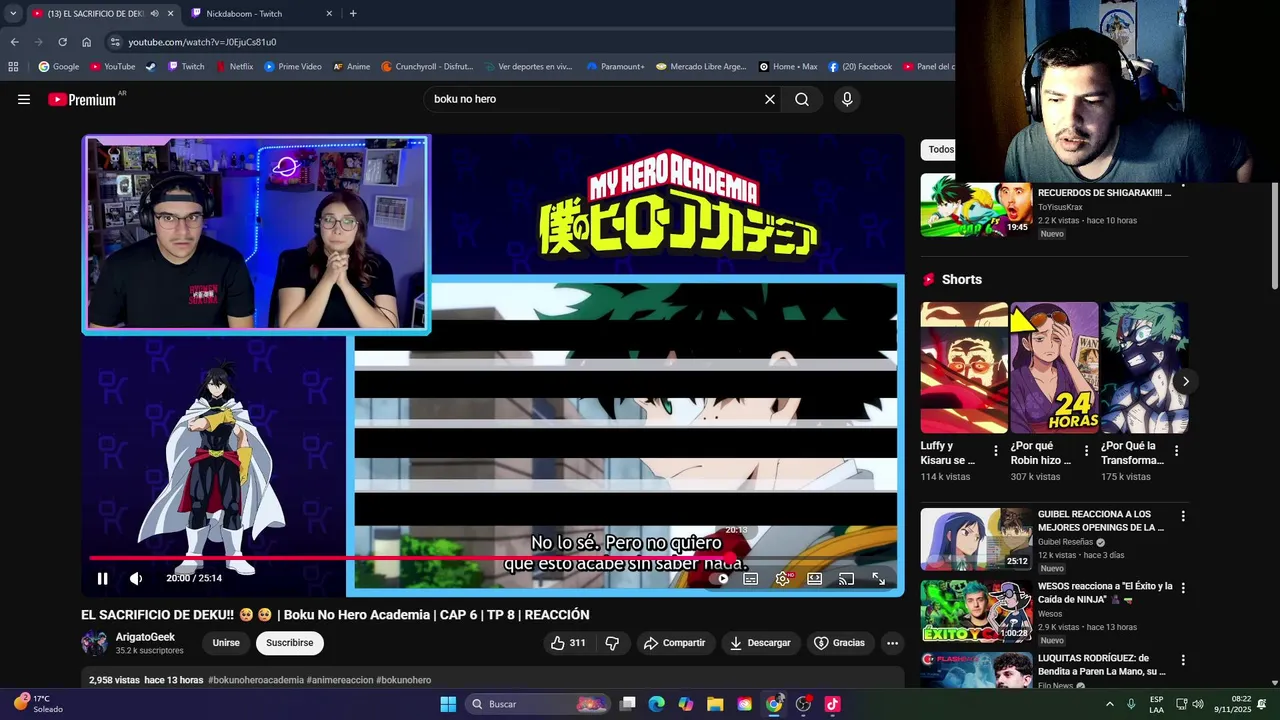Open options for Luffy y Kisaru short
Image resolution: width=1280 pixels, height=720 pixels.
click(x=996, y=451)
